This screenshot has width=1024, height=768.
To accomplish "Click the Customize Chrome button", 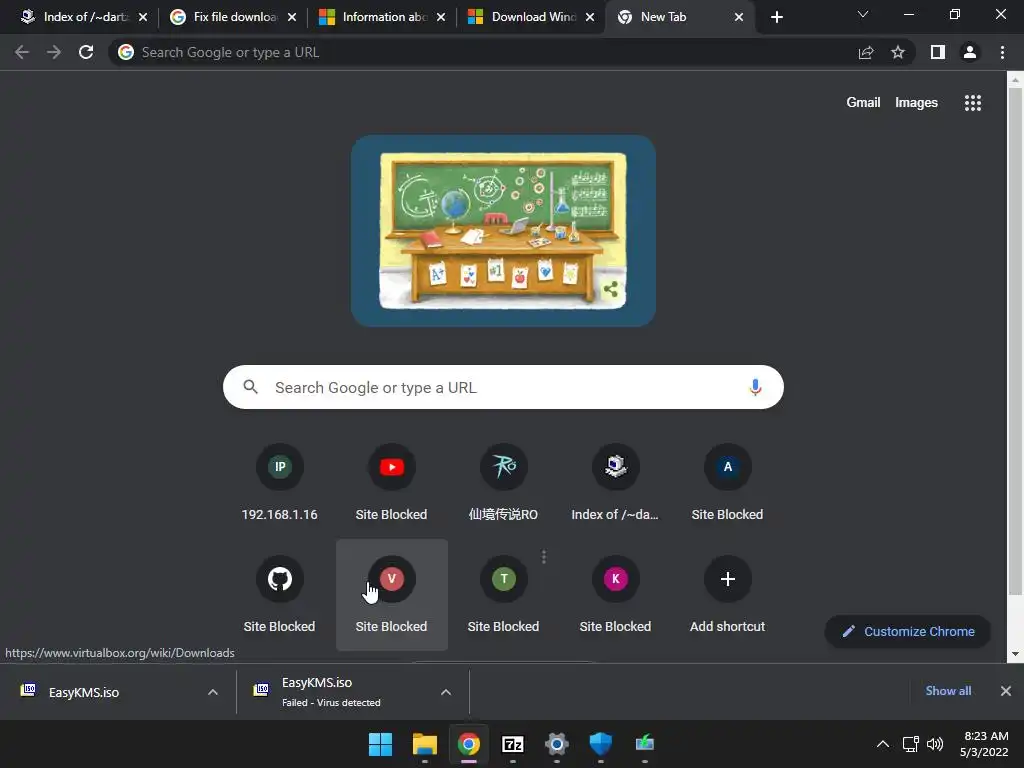I will pos(908,632).
